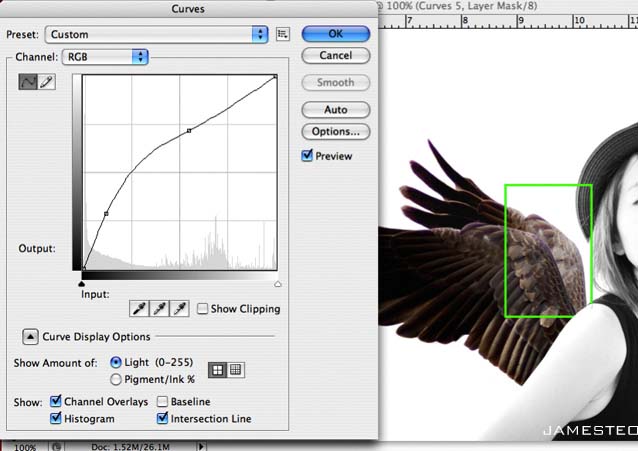Pick the gray point eyedropper

(159, 309)
